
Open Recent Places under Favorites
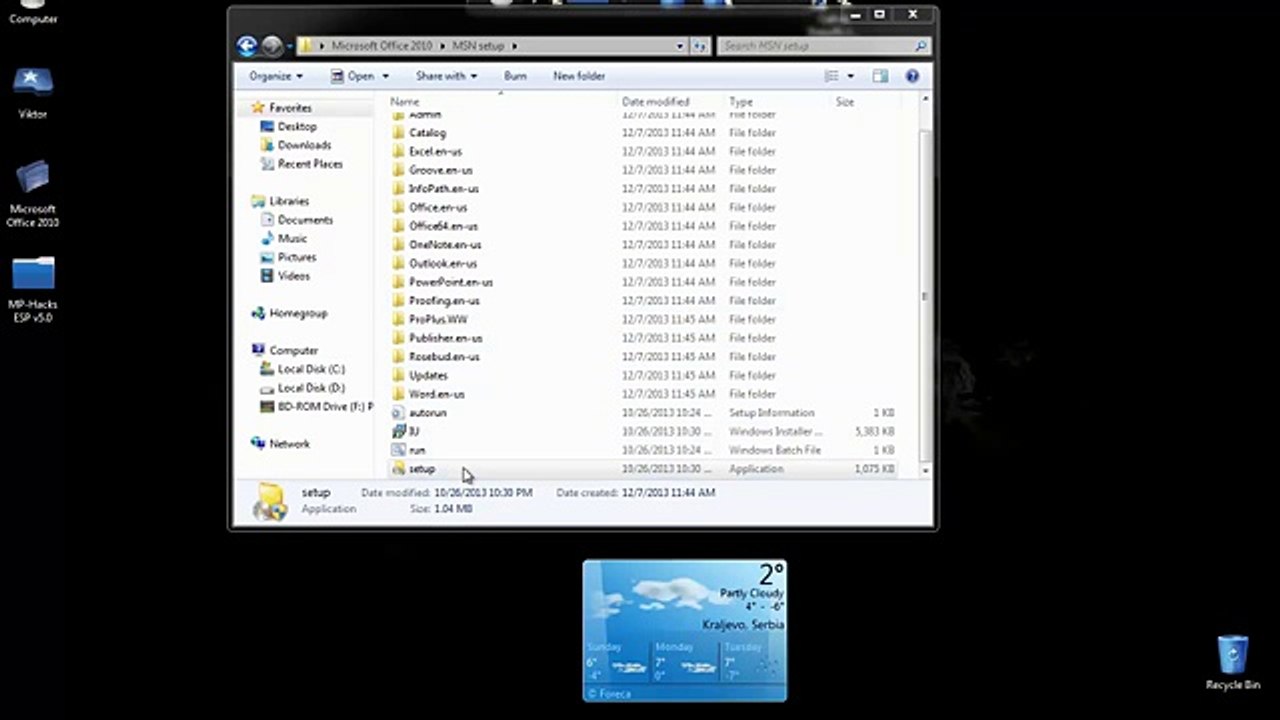click(310, 164)
